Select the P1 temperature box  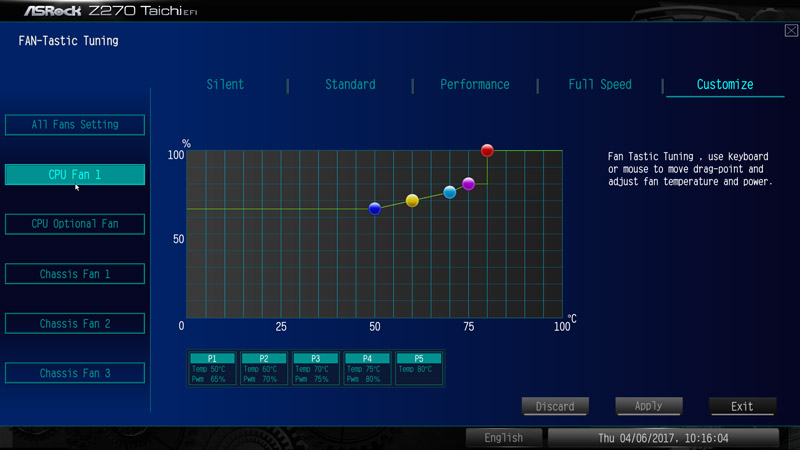click(x=212, y=368)
